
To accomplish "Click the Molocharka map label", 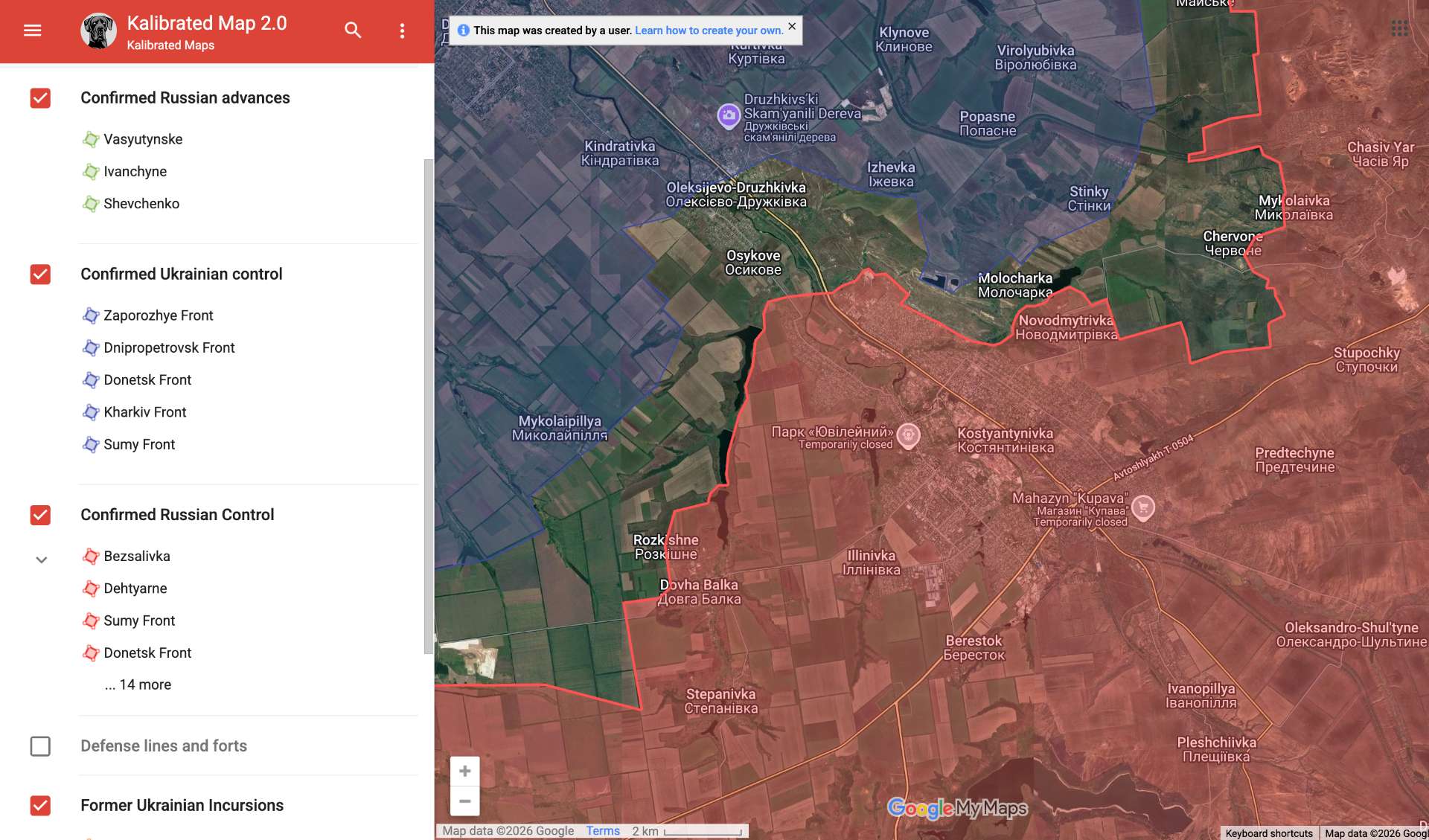I will 1015,285.
